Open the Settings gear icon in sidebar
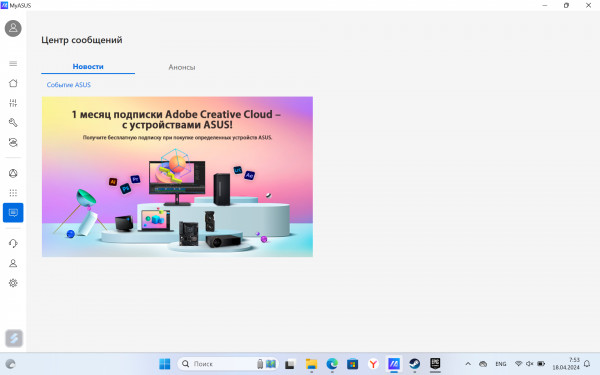600x375 pixels. [x=13, y=283]
